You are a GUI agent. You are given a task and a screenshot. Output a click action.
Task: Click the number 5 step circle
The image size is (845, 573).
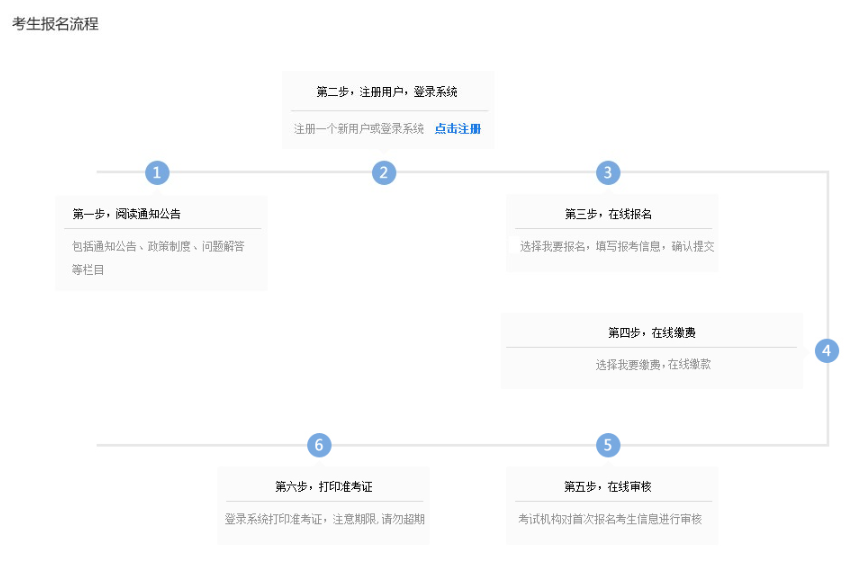point(608,445)
